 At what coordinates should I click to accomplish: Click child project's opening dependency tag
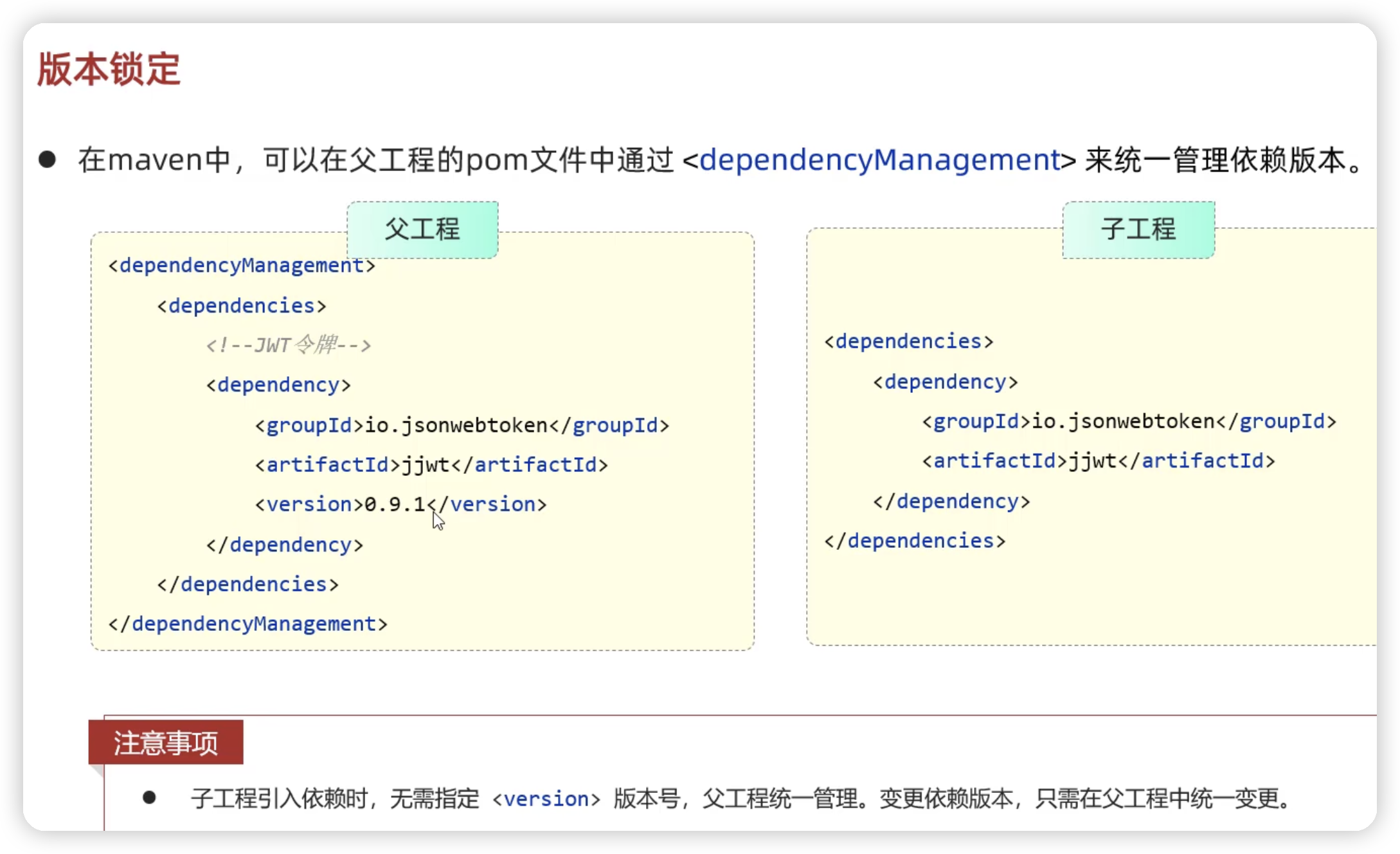pyautogui.click(x=946, y=382)
